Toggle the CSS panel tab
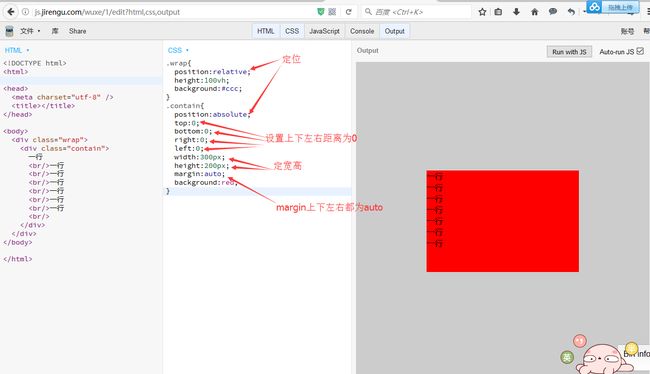 pos(292,31)
